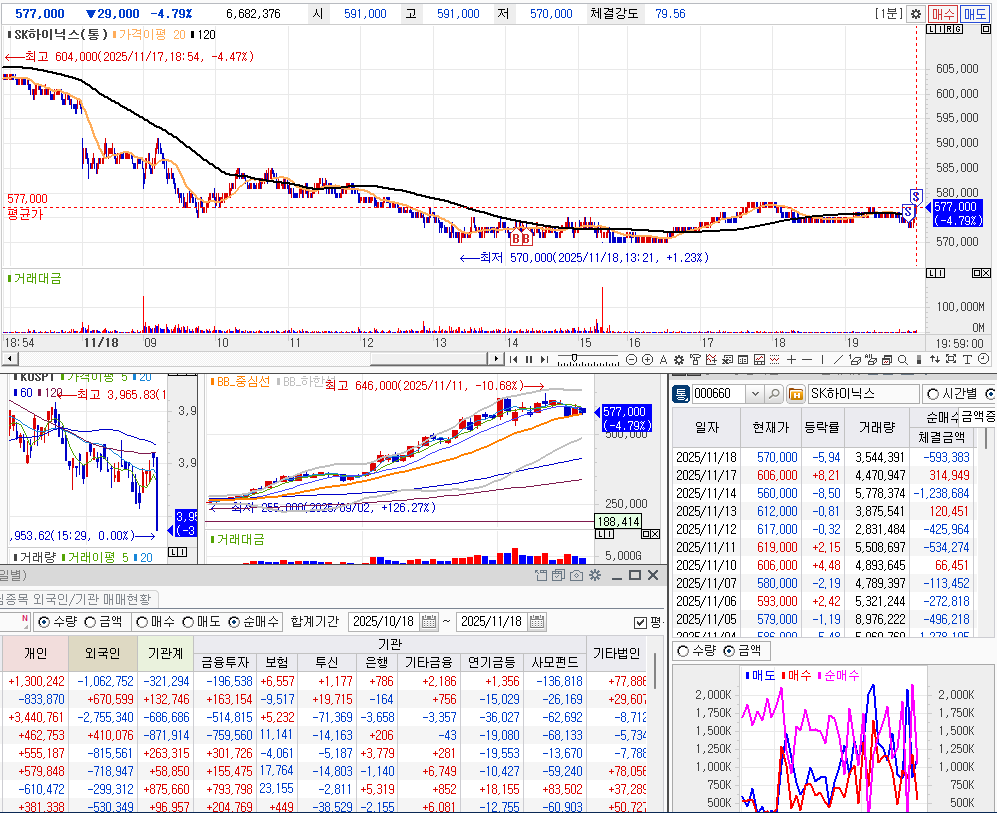997x813 pixels.
Task: Select the 매도 radio button
Action: pyautogui.click(x=188, y=622)
